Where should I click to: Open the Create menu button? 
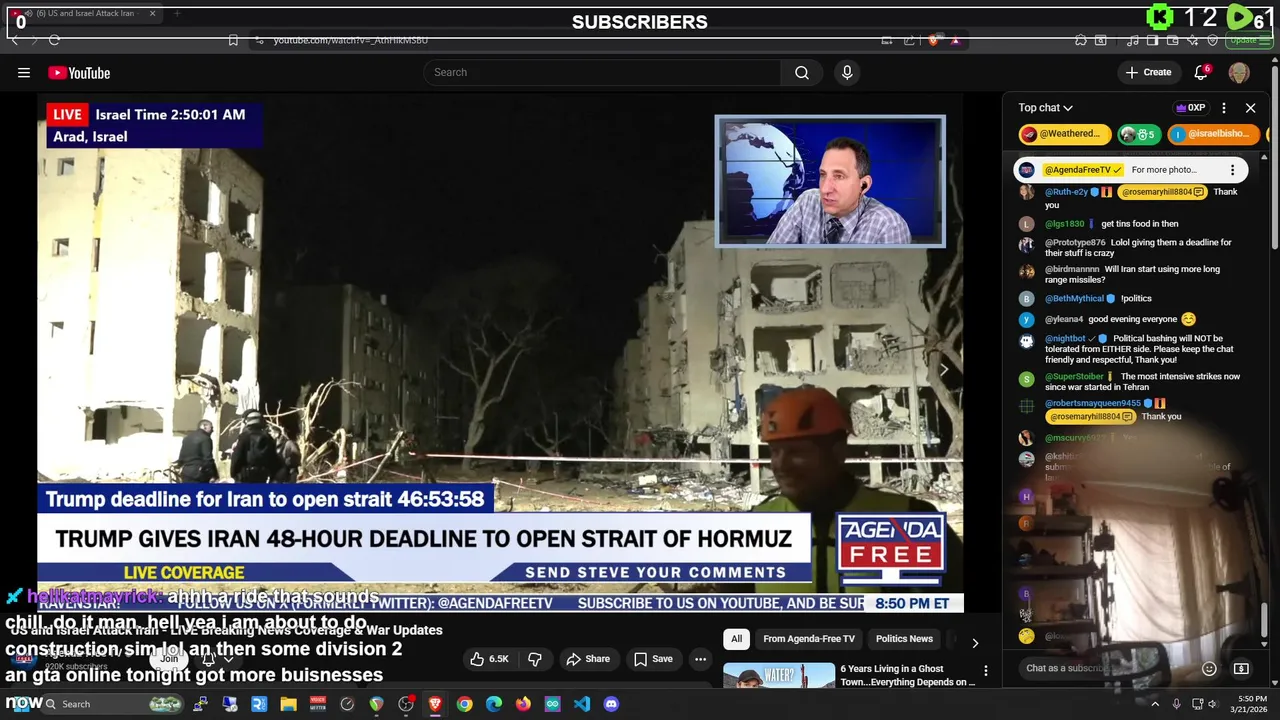1148,72
